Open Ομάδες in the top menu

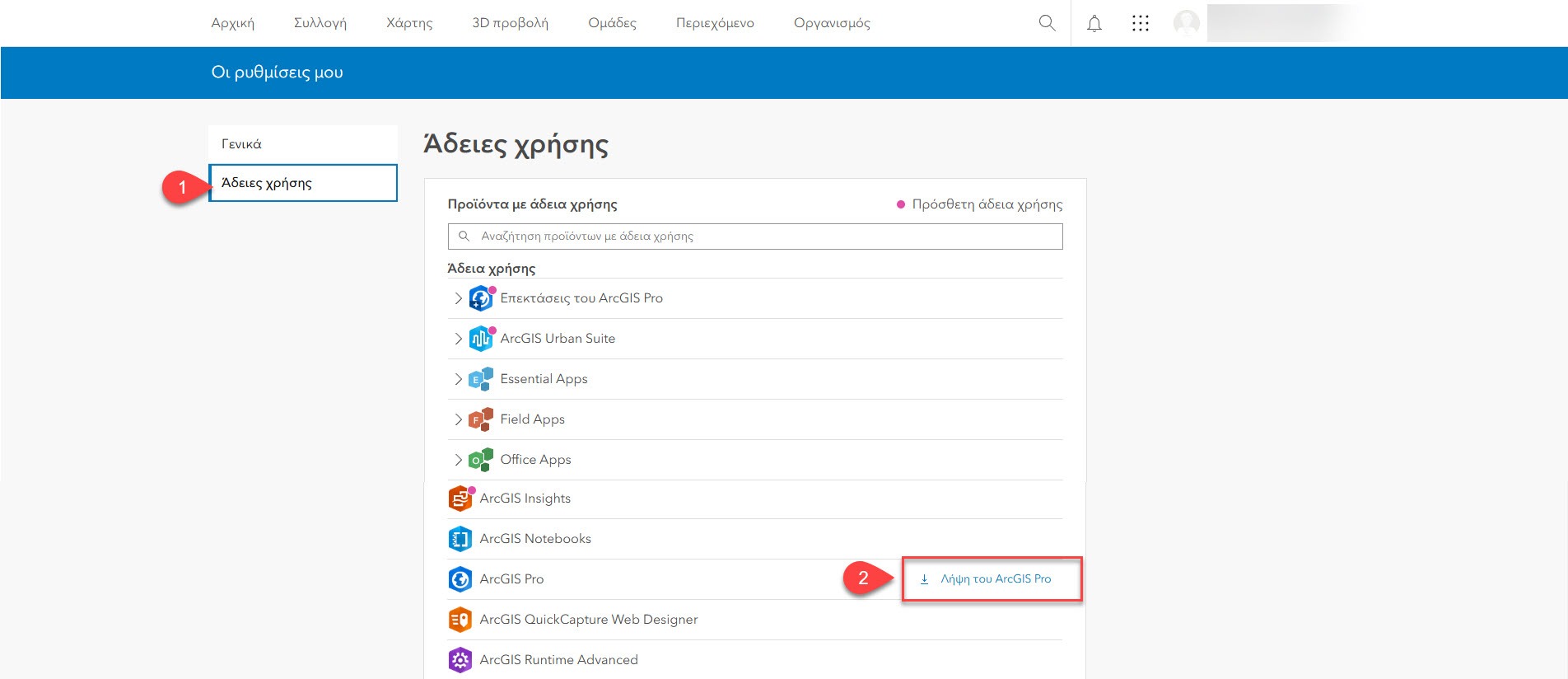click(x=613, y=23)
